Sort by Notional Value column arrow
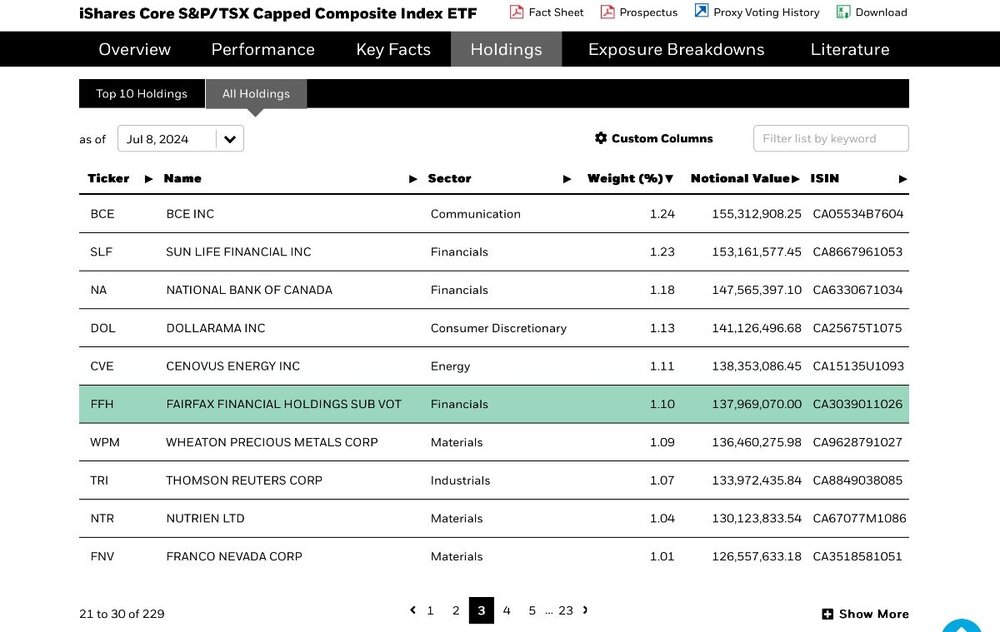The image size is (1000, 632). pyautogui.click(x=795, y=179)
